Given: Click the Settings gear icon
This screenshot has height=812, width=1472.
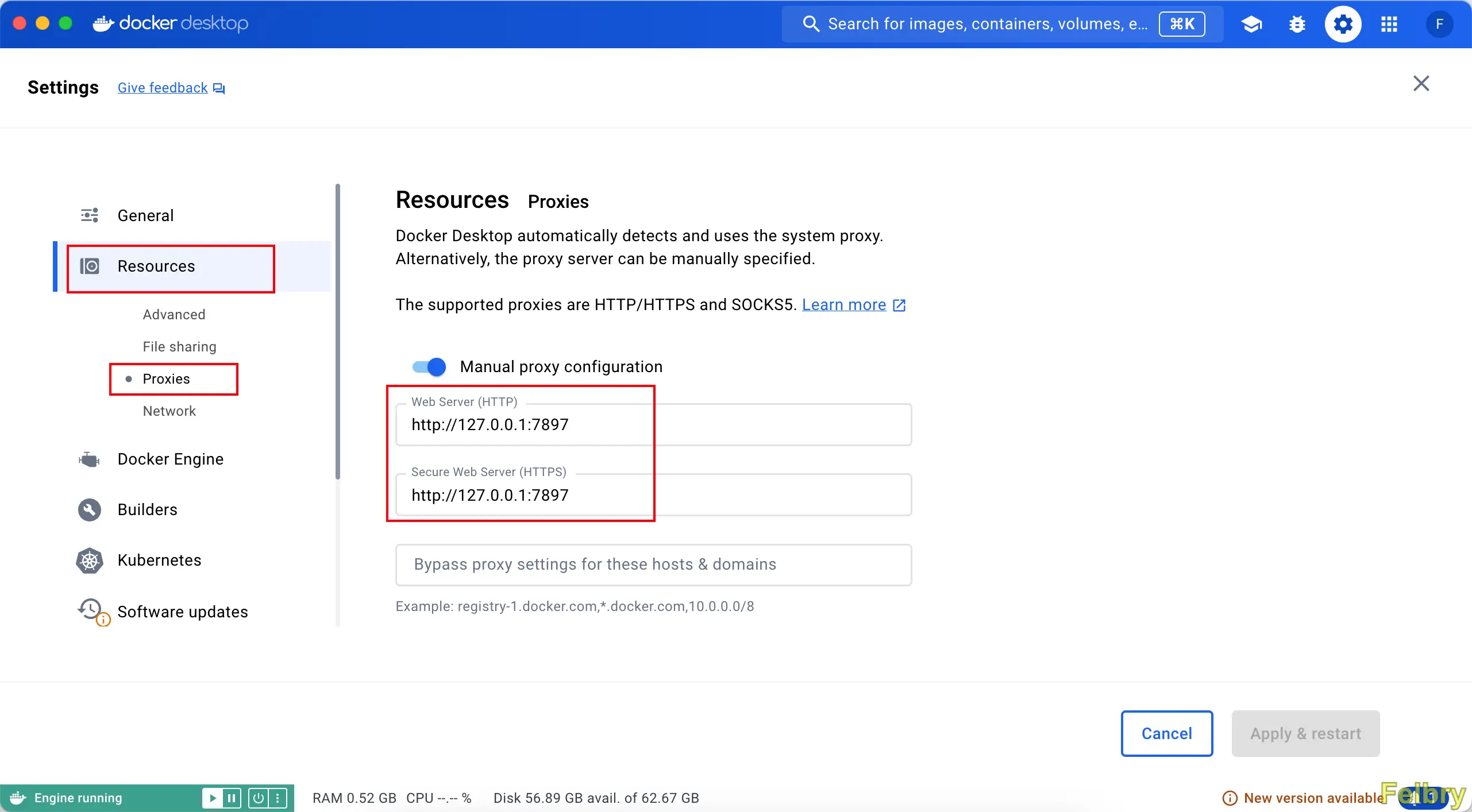Looking at the screenshot, I should point(1343,24).
